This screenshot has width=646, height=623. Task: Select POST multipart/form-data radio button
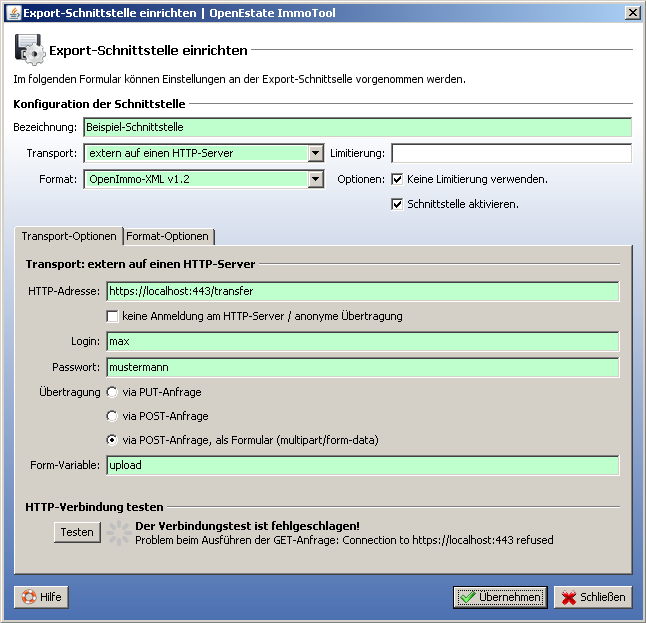(x=112, y=440)
